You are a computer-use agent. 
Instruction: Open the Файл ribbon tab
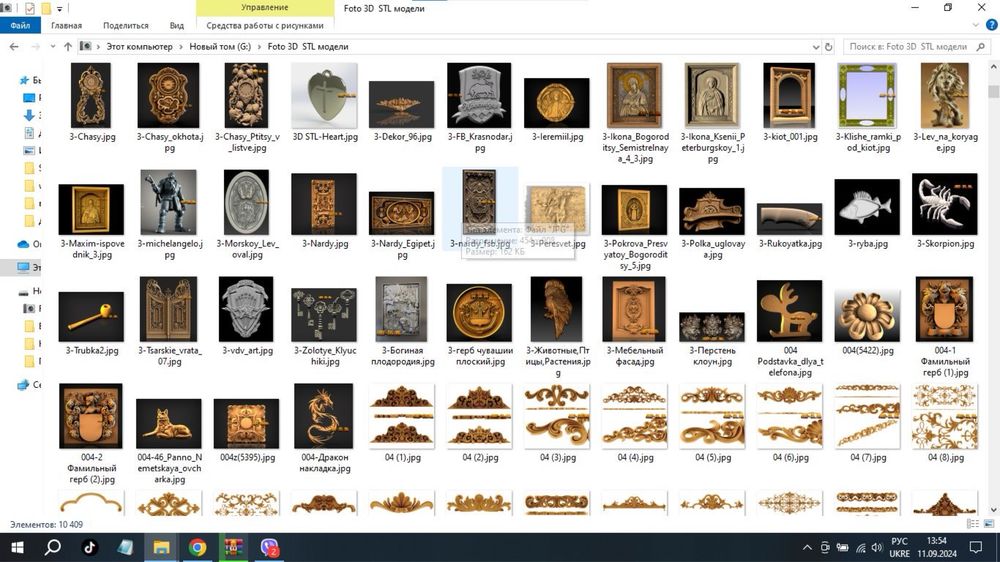click(x=20, y=26)
